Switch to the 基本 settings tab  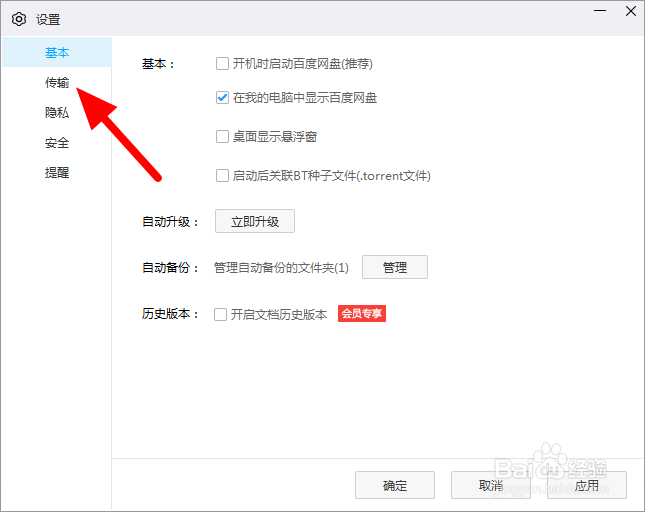point(57,52)
